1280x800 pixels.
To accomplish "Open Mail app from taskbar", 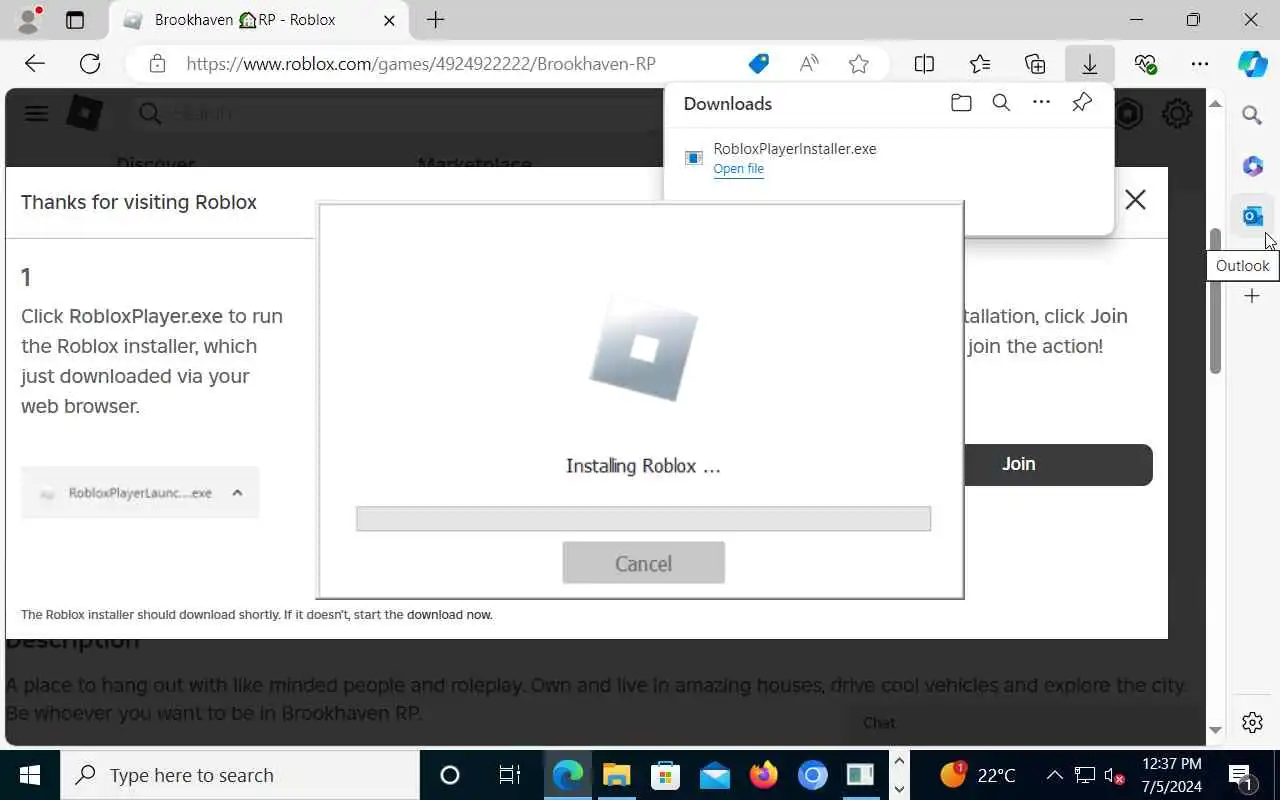I will pyautogui.click(x=714, y=775).
